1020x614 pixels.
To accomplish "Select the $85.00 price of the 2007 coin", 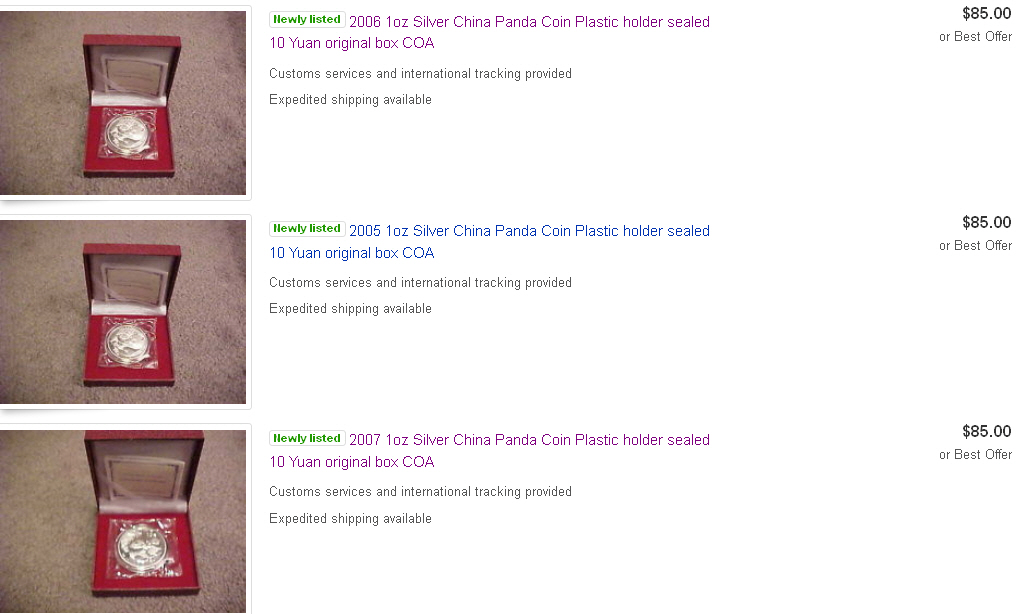I will click(986, 431).
